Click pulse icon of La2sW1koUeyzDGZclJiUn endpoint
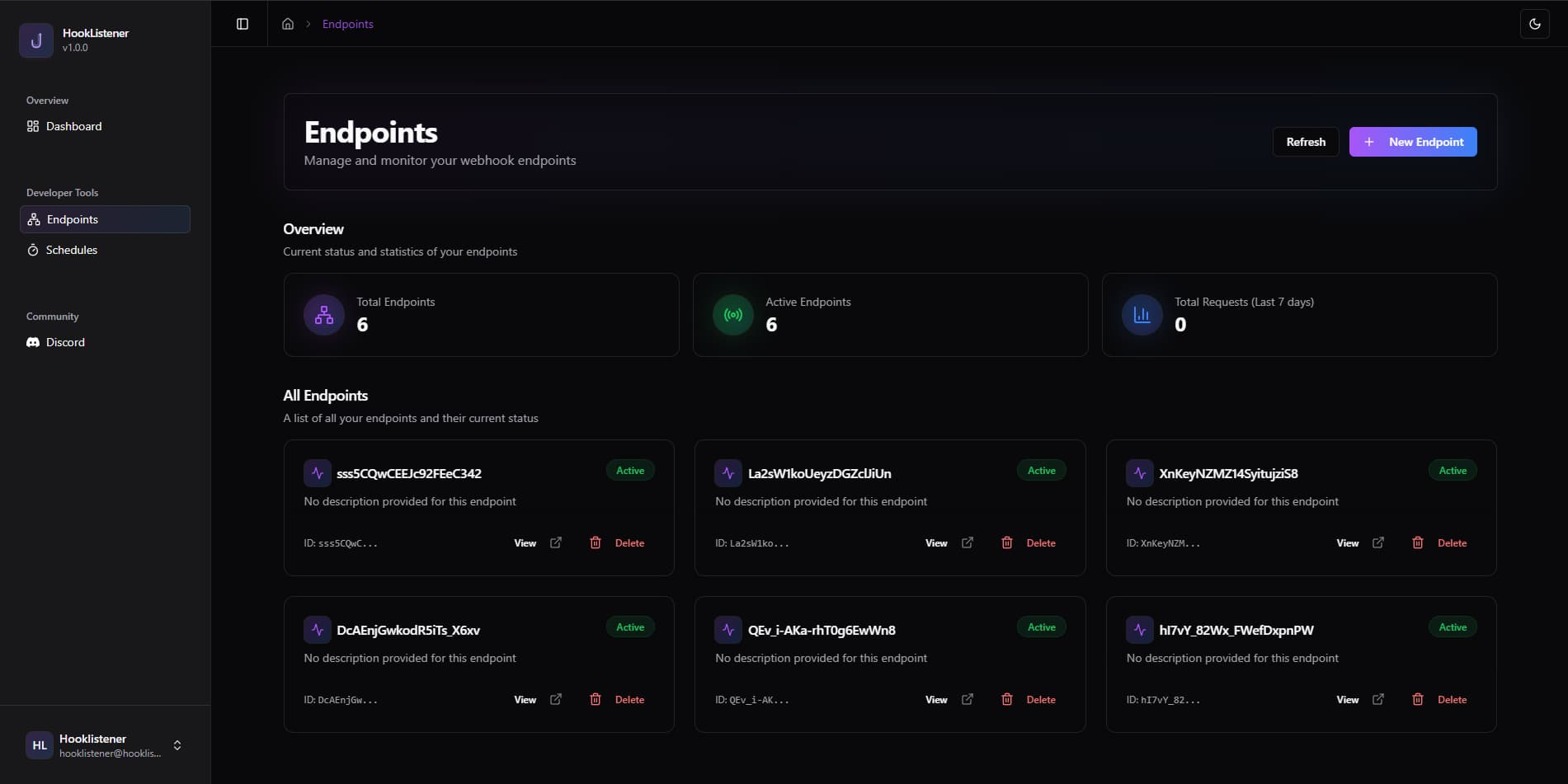 tap(728, 473)
